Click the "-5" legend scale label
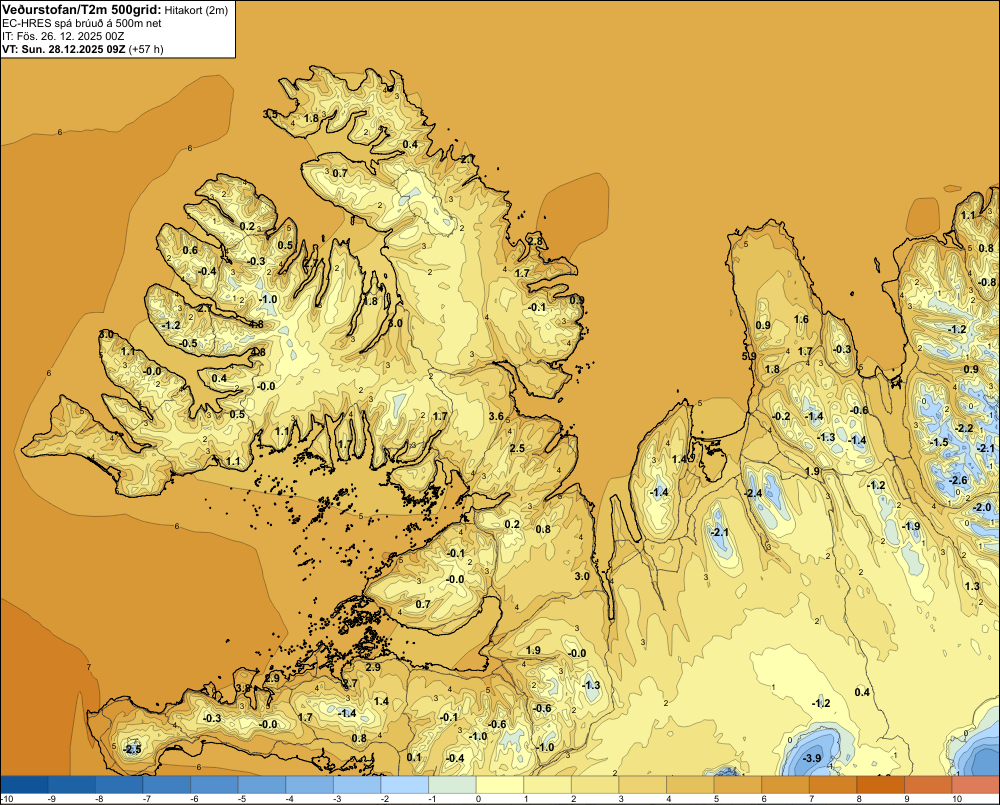 [242, 799]
